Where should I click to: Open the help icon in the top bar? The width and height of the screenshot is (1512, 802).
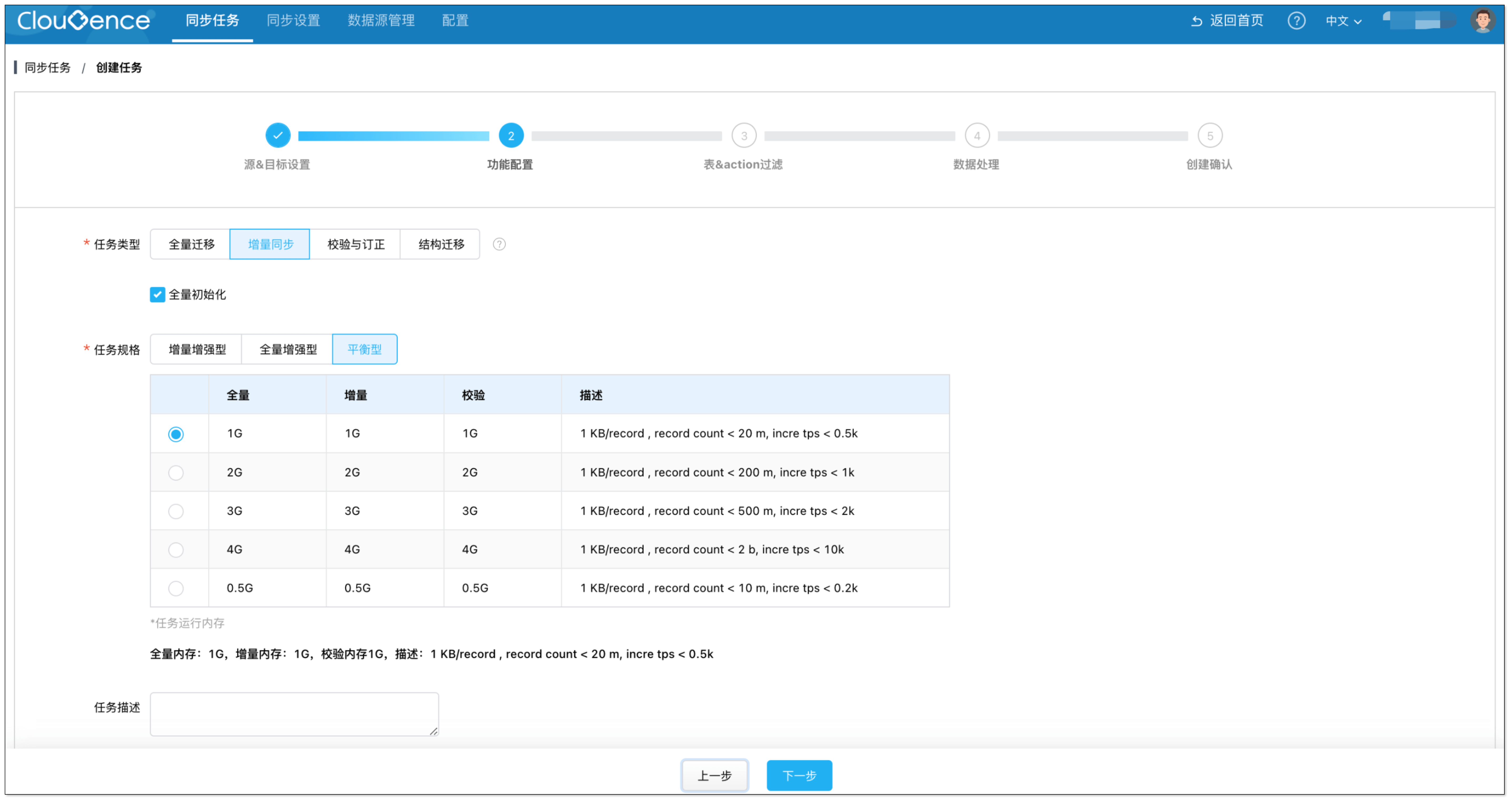pos(1297,21)
